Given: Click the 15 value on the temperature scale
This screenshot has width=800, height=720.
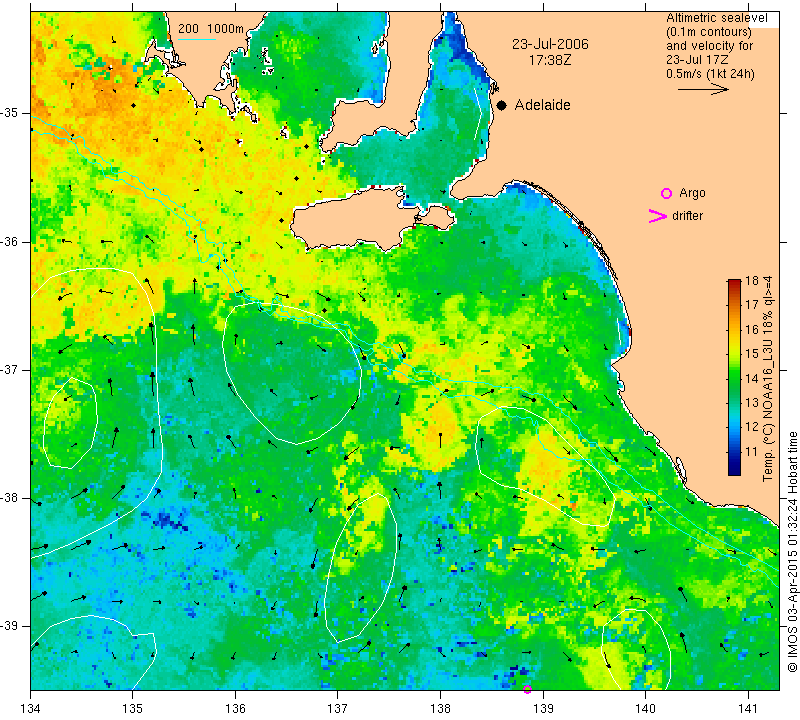Looking at the screenshot, I should pos(752,354).
